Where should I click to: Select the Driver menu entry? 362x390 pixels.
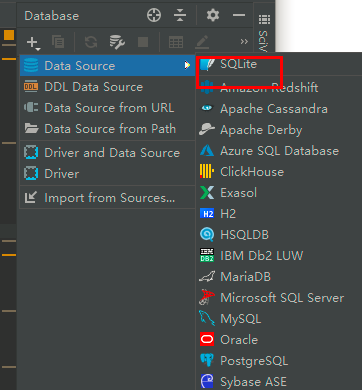(x=108, y=174)
